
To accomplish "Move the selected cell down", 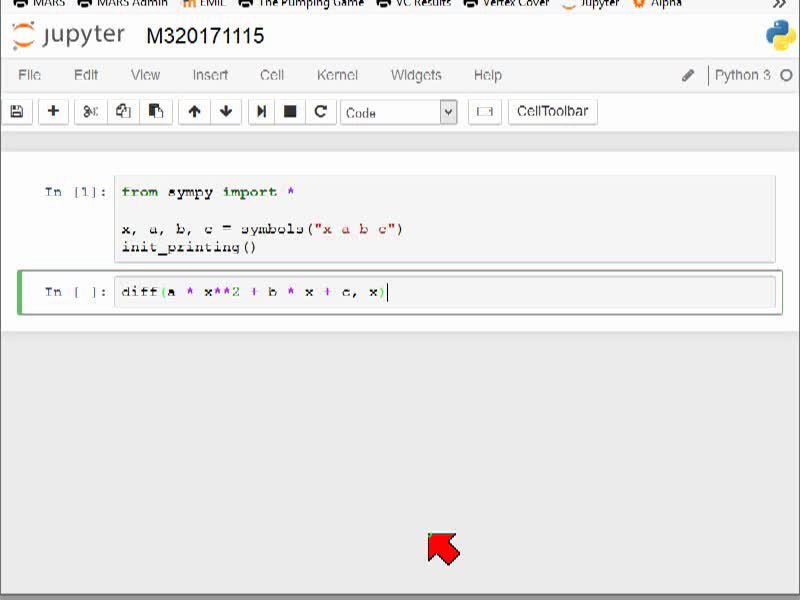I will click(226, 111).
